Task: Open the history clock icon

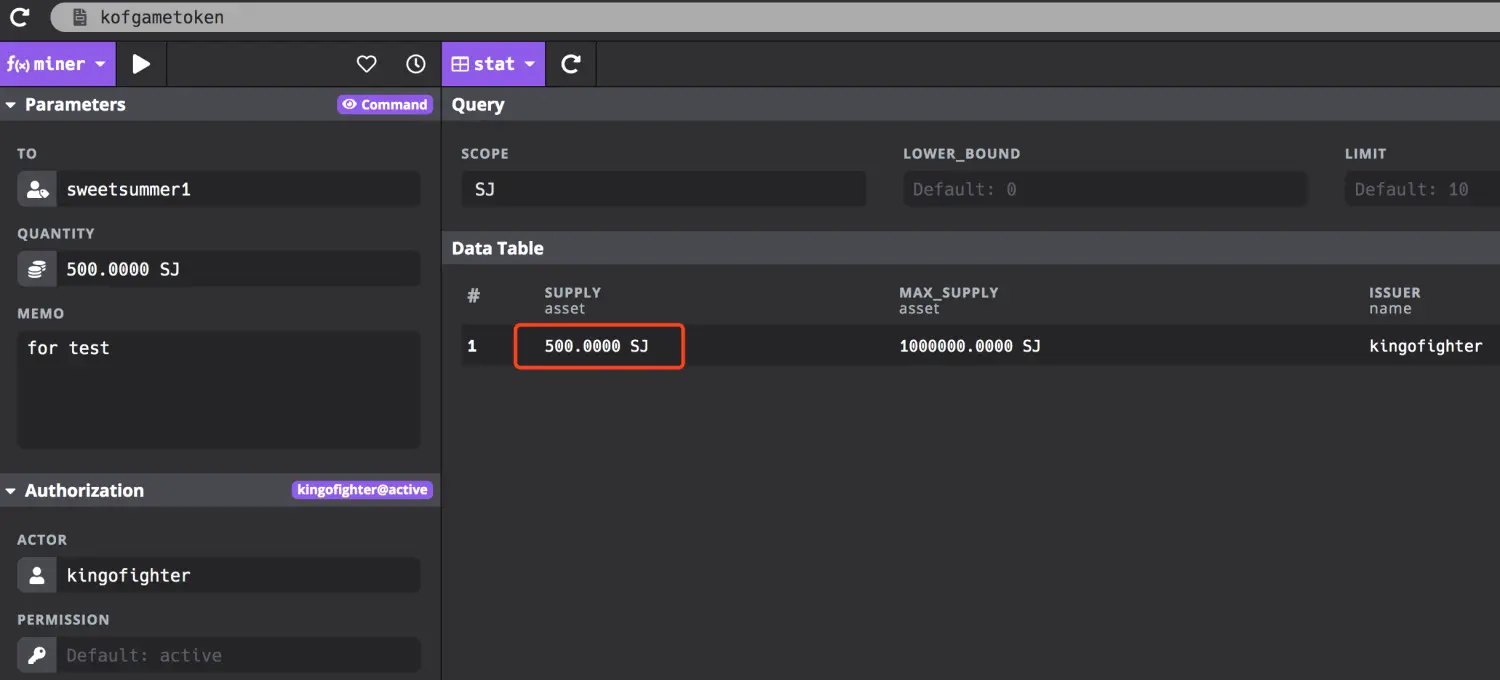Action: click(x=416, y=64)
